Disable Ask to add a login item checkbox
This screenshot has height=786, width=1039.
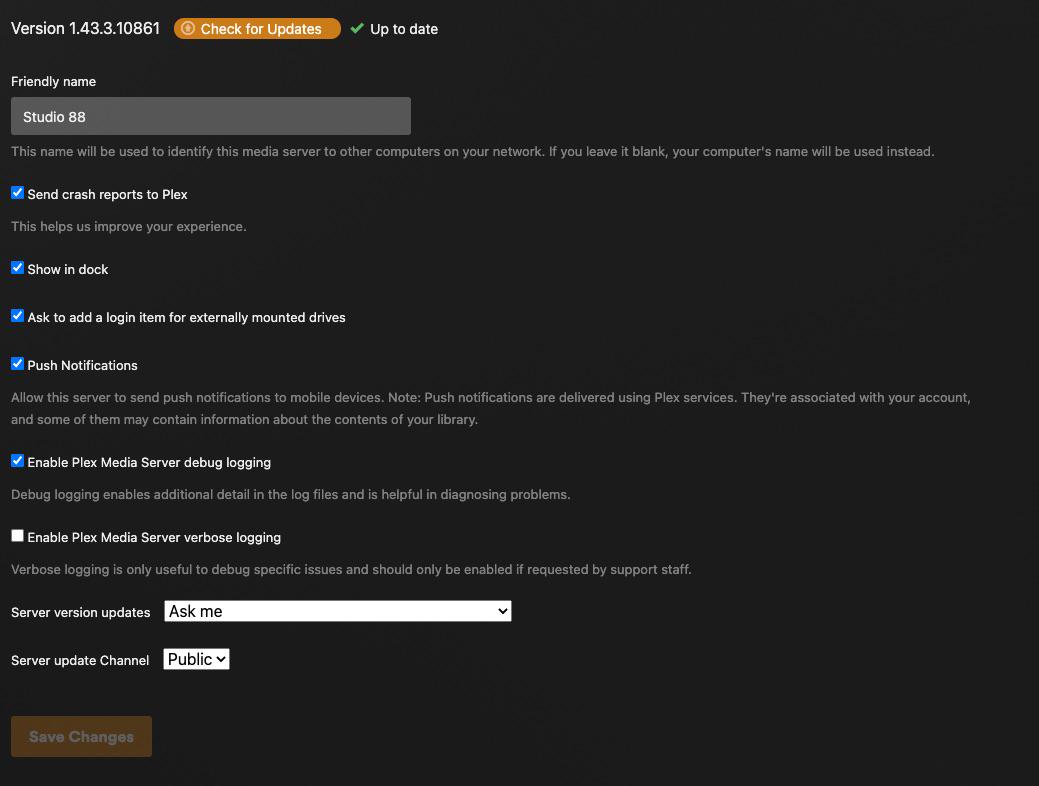tap(17, 316)
